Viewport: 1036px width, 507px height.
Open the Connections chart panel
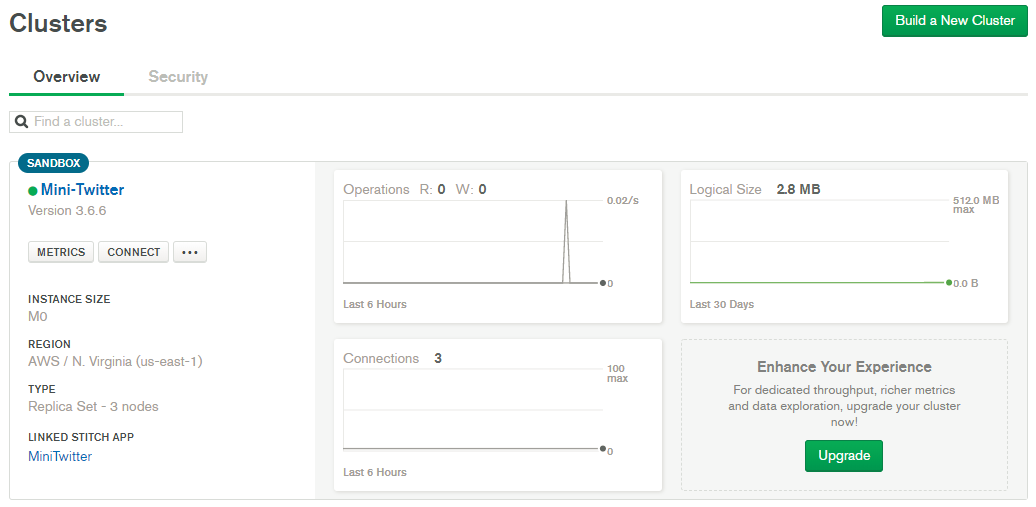pyautogui.click(x=498, y=415)
